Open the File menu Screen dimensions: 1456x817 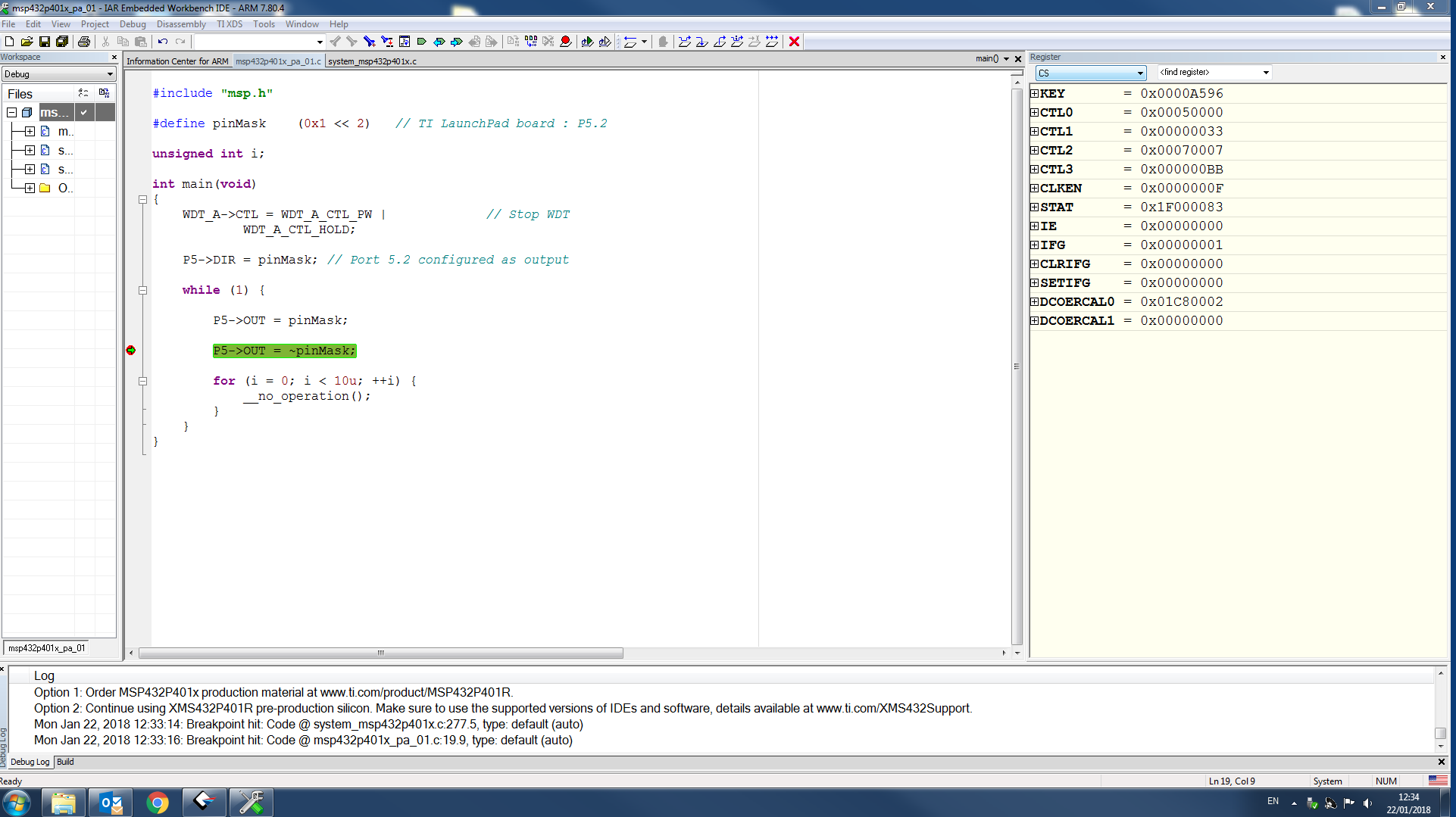coord(8,24)
